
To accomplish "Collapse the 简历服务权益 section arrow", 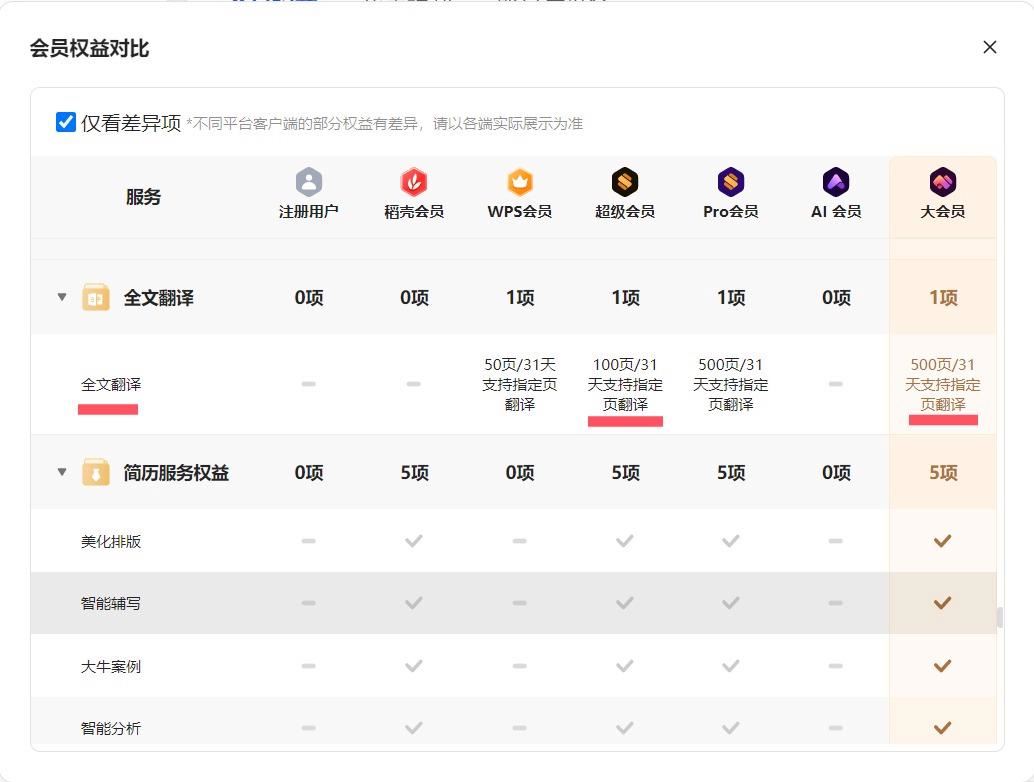I will pyautogui.click(x=62, y=472).
